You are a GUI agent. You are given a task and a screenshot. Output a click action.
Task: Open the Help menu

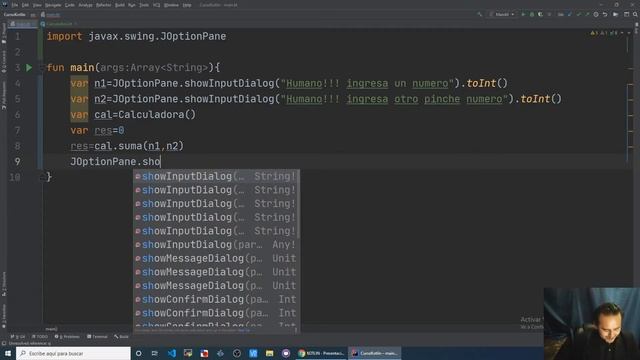(187, 5)
